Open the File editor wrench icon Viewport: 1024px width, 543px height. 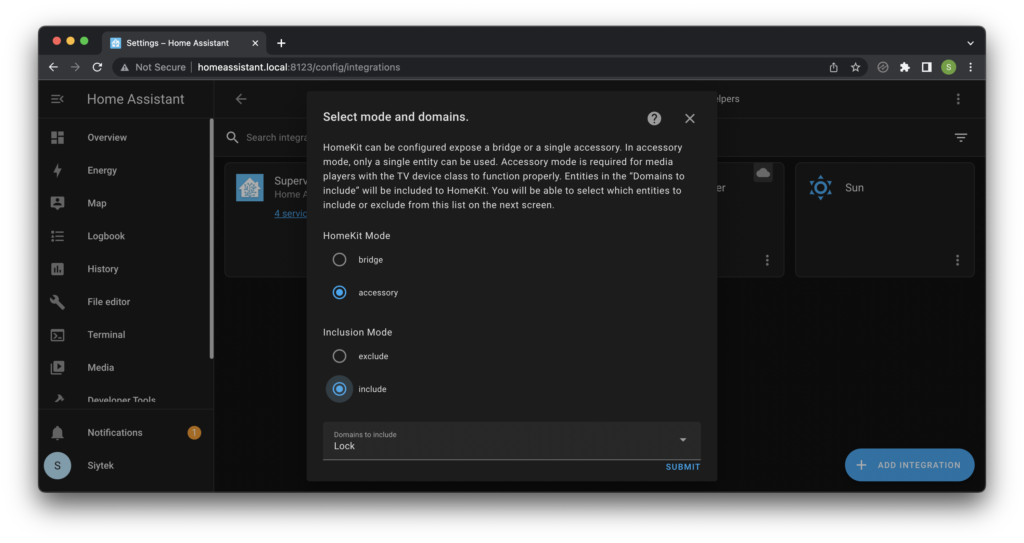(57, 302)
